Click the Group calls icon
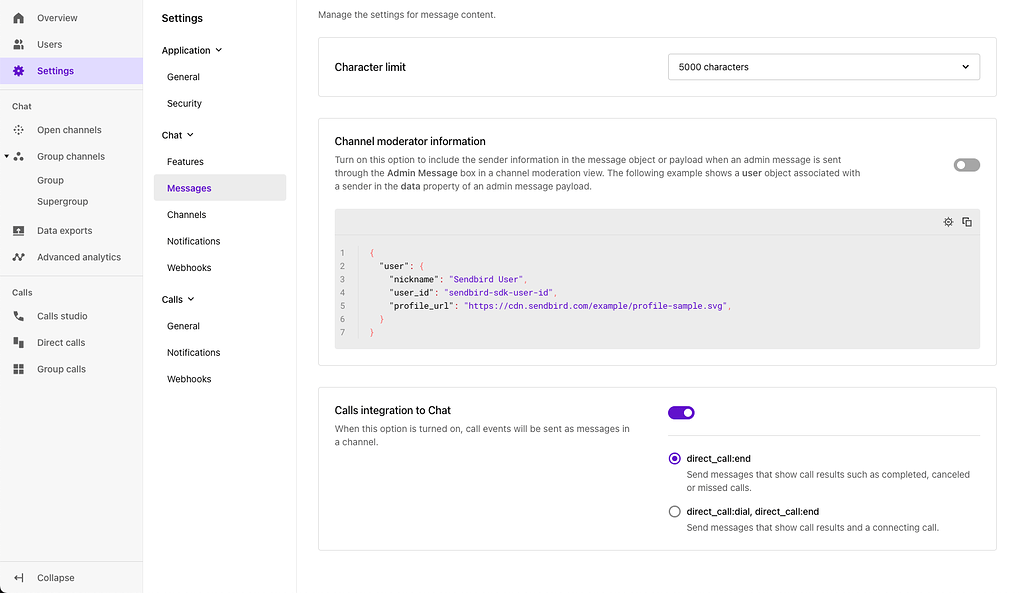Image resolution: width=1024 pixels, height=593 pixels. click(x=17, y=368)
